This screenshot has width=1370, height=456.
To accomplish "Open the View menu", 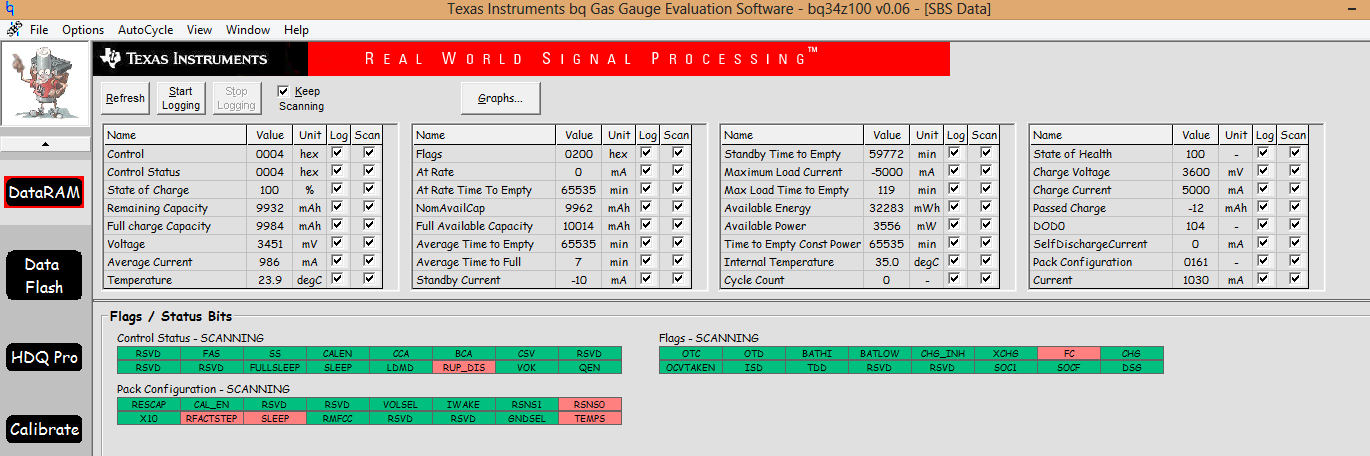I will 199,30.
